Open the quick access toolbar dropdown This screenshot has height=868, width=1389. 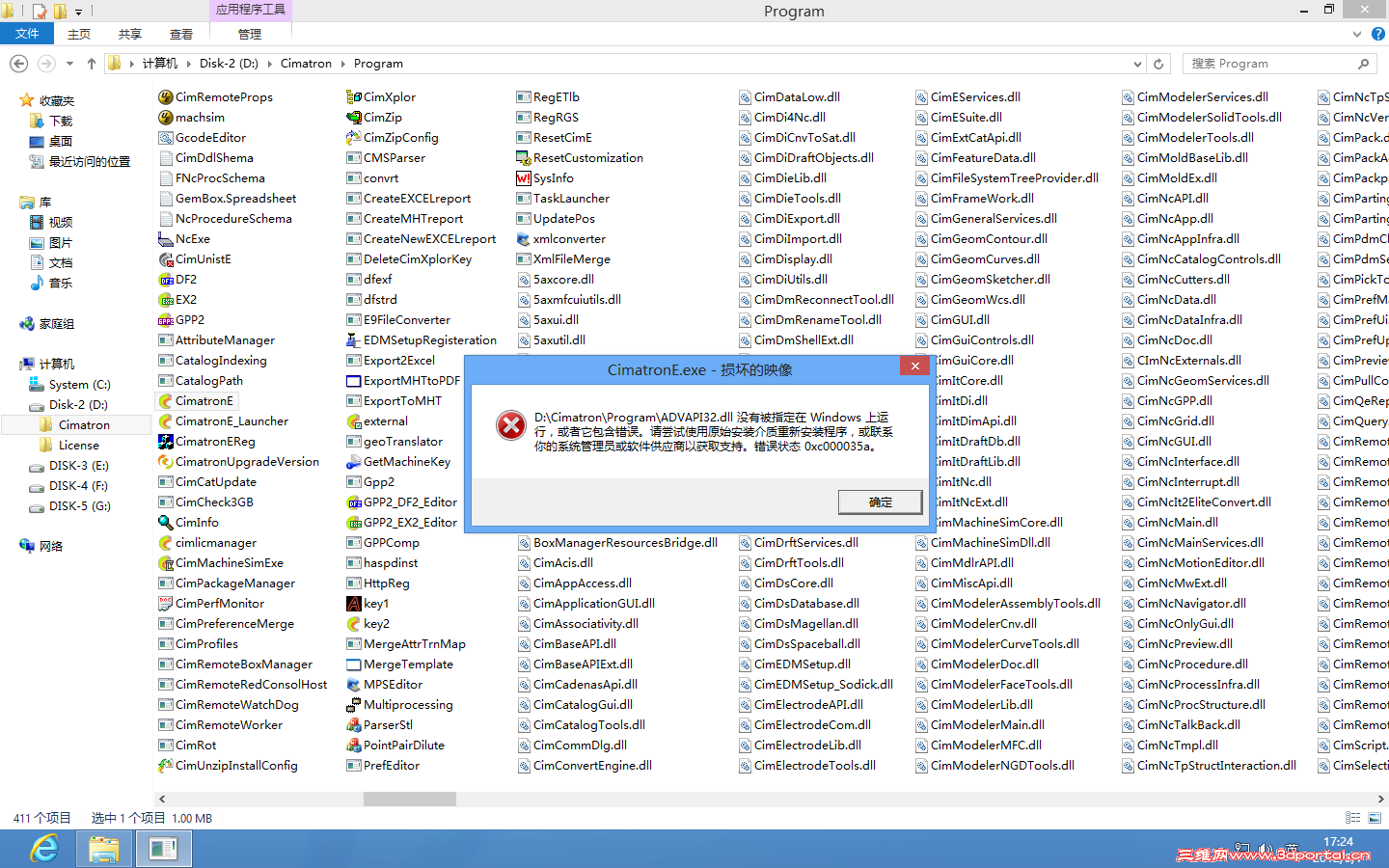point(78,12)
